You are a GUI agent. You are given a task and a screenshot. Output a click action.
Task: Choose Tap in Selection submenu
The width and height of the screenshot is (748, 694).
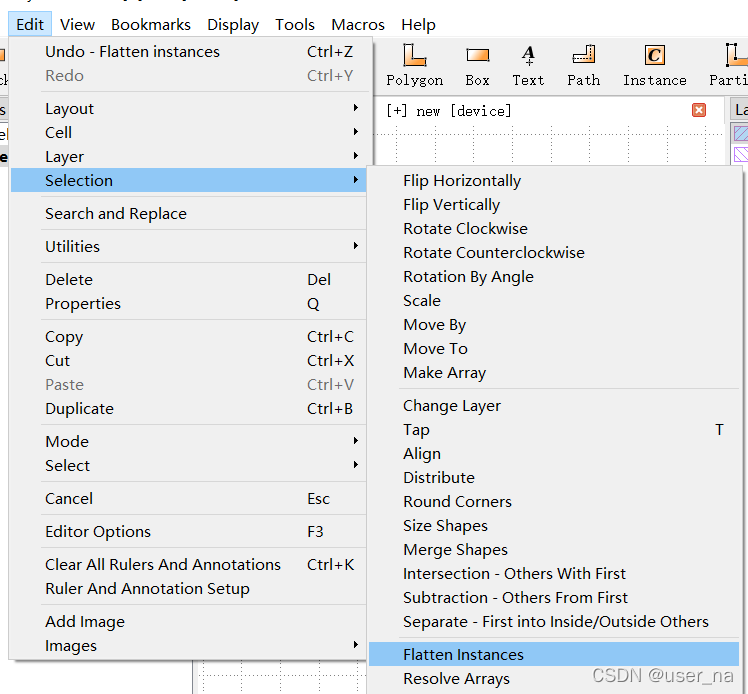553,429
